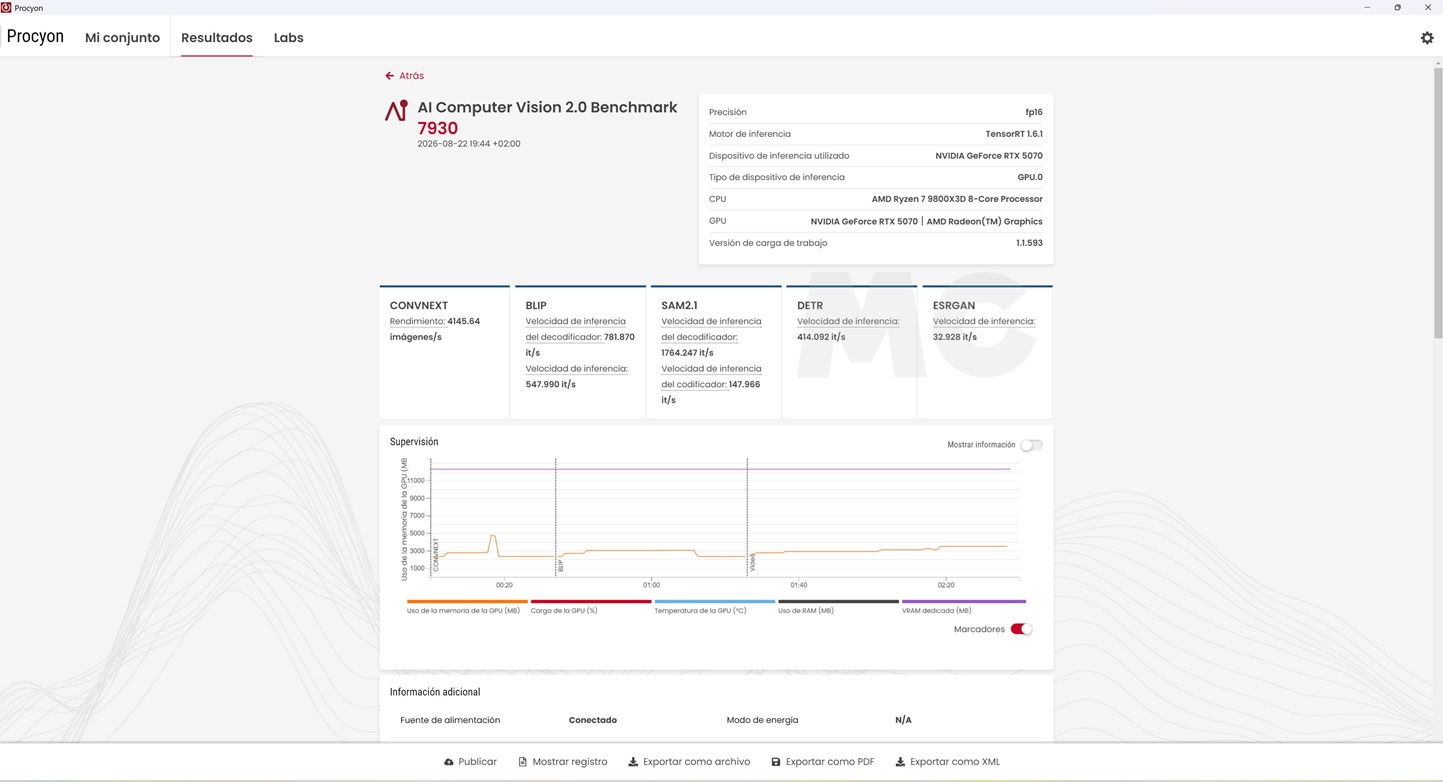Click the Versión de carga de trabajo label
Viewport: 1443px width, 782px height.
(768, 243)
